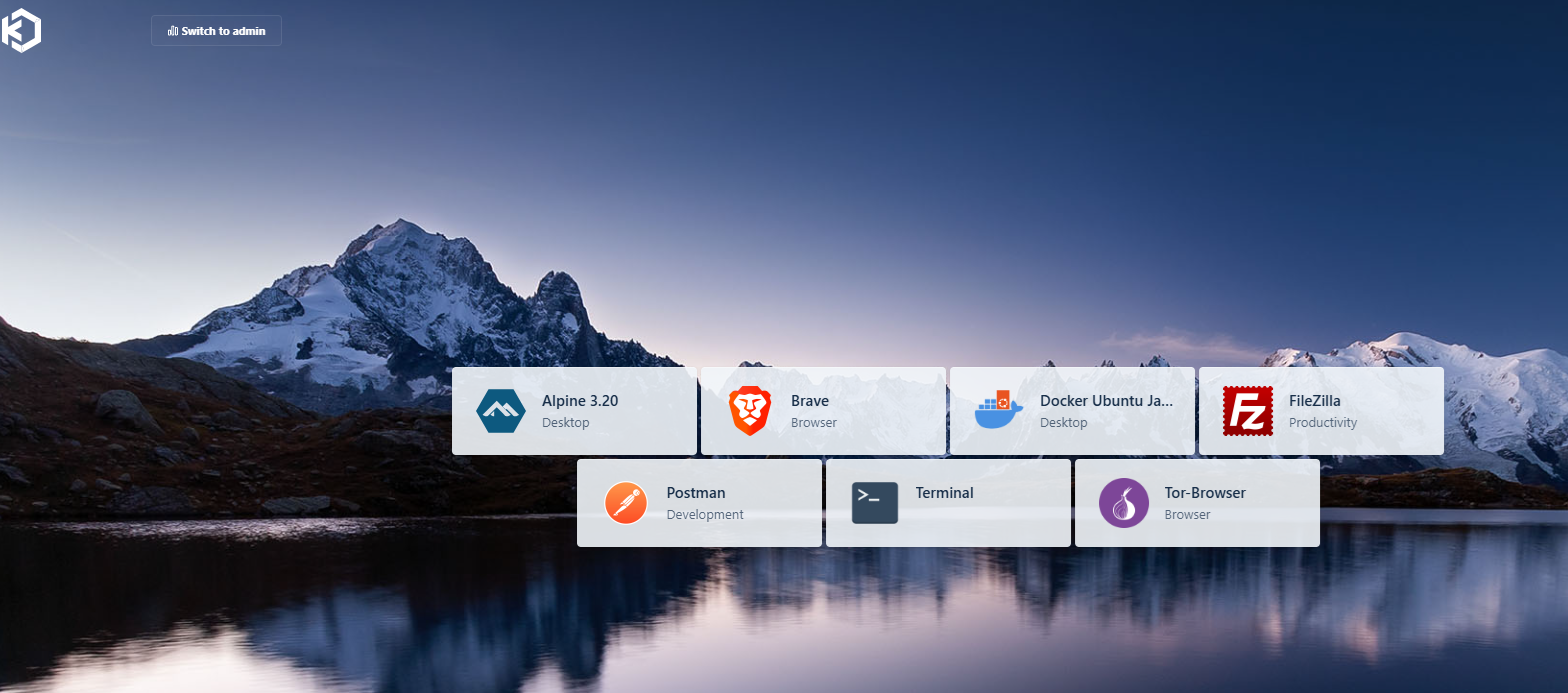Viewport: 1568px width, 693px height.
Task: Start the Terminal workspace by its label
Action: click(x=944, y=493)
